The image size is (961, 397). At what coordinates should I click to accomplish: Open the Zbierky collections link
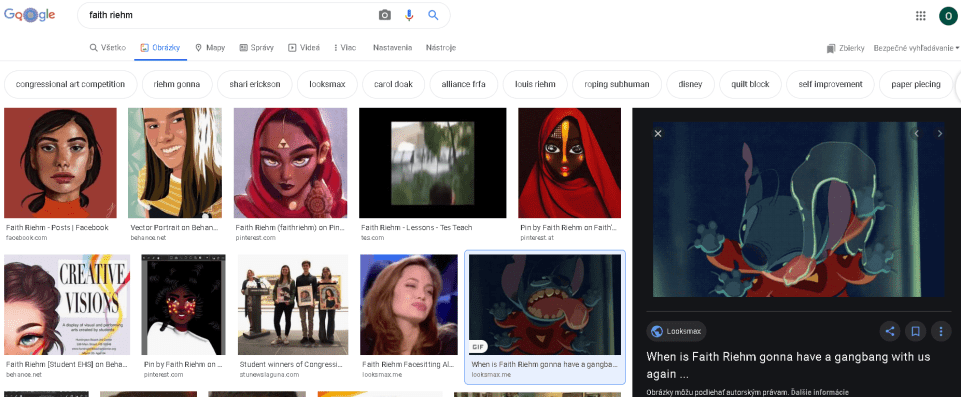[x=845, y=48]
